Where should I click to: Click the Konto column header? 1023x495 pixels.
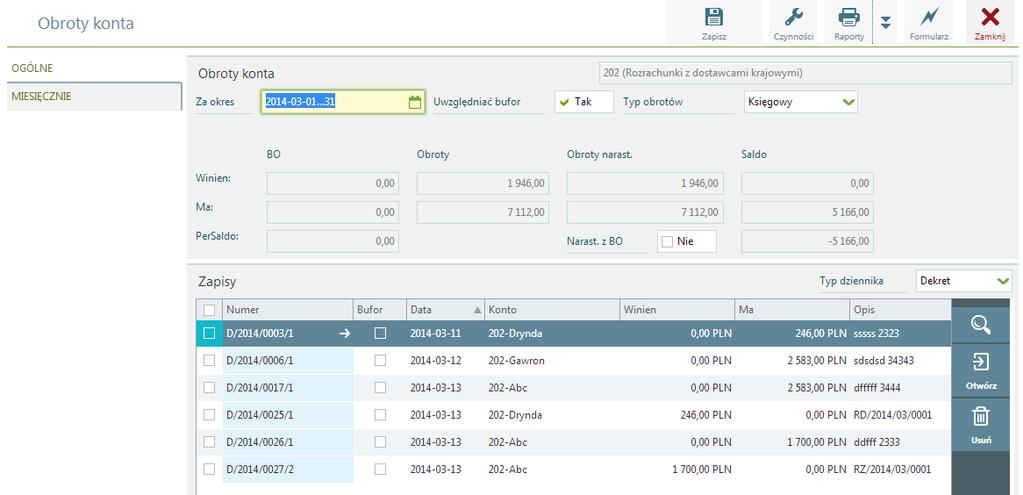click(551, 310)
